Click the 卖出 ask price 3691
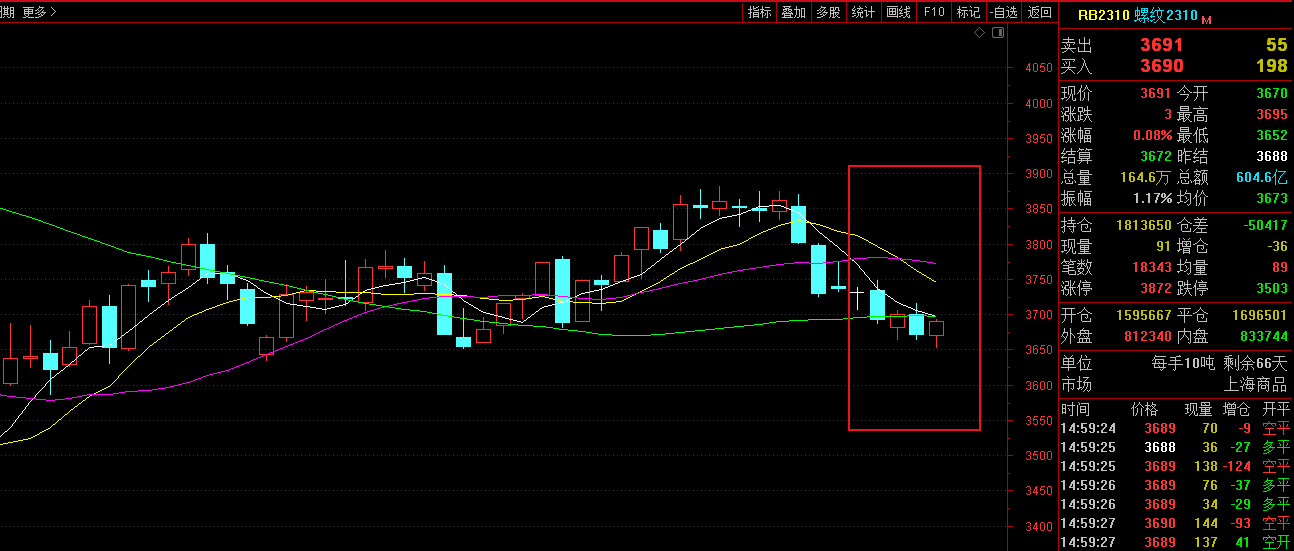Viewport: 1294px width, 551px height. click(1161, 45)
